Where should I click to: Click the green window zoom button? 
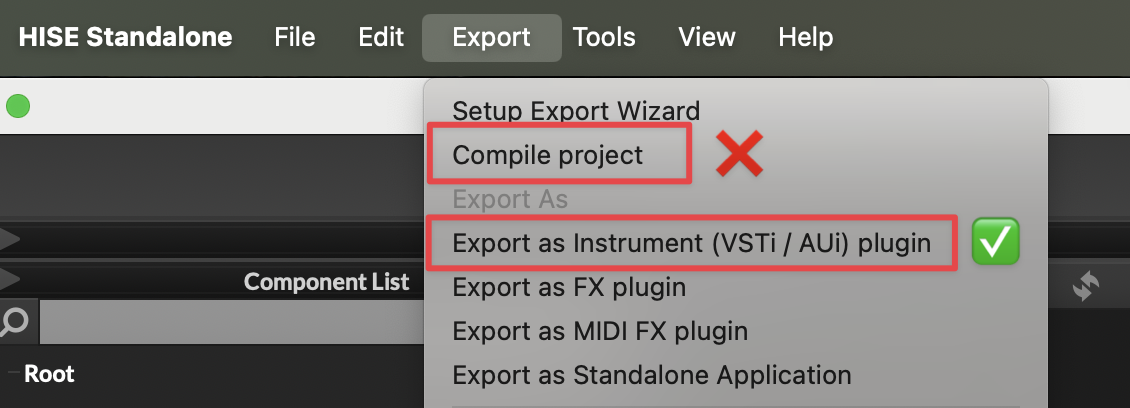pyautogui.click(x=18, y=105)
